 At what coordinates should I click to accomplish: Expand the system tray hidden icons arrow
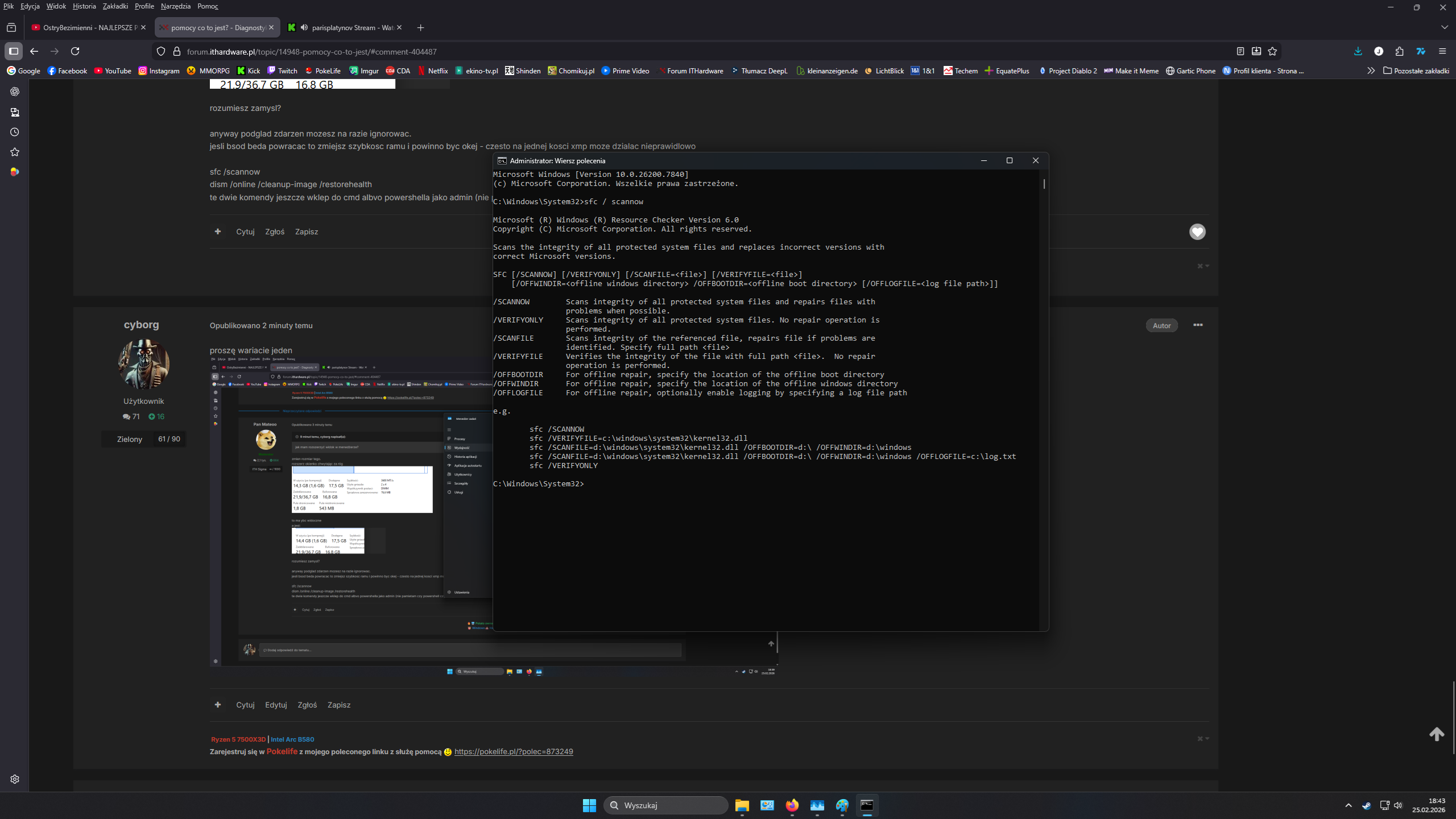[1349, 805]
